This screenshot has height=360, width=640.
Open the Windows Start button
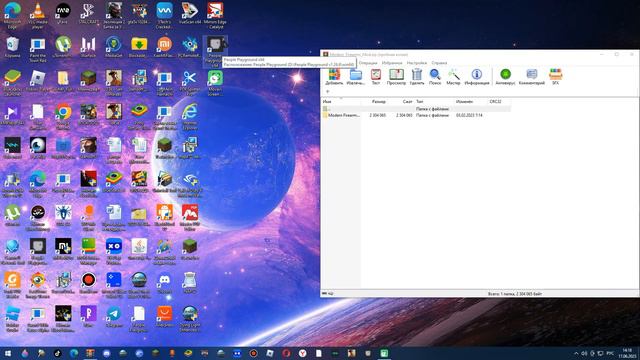click(8, 353)
